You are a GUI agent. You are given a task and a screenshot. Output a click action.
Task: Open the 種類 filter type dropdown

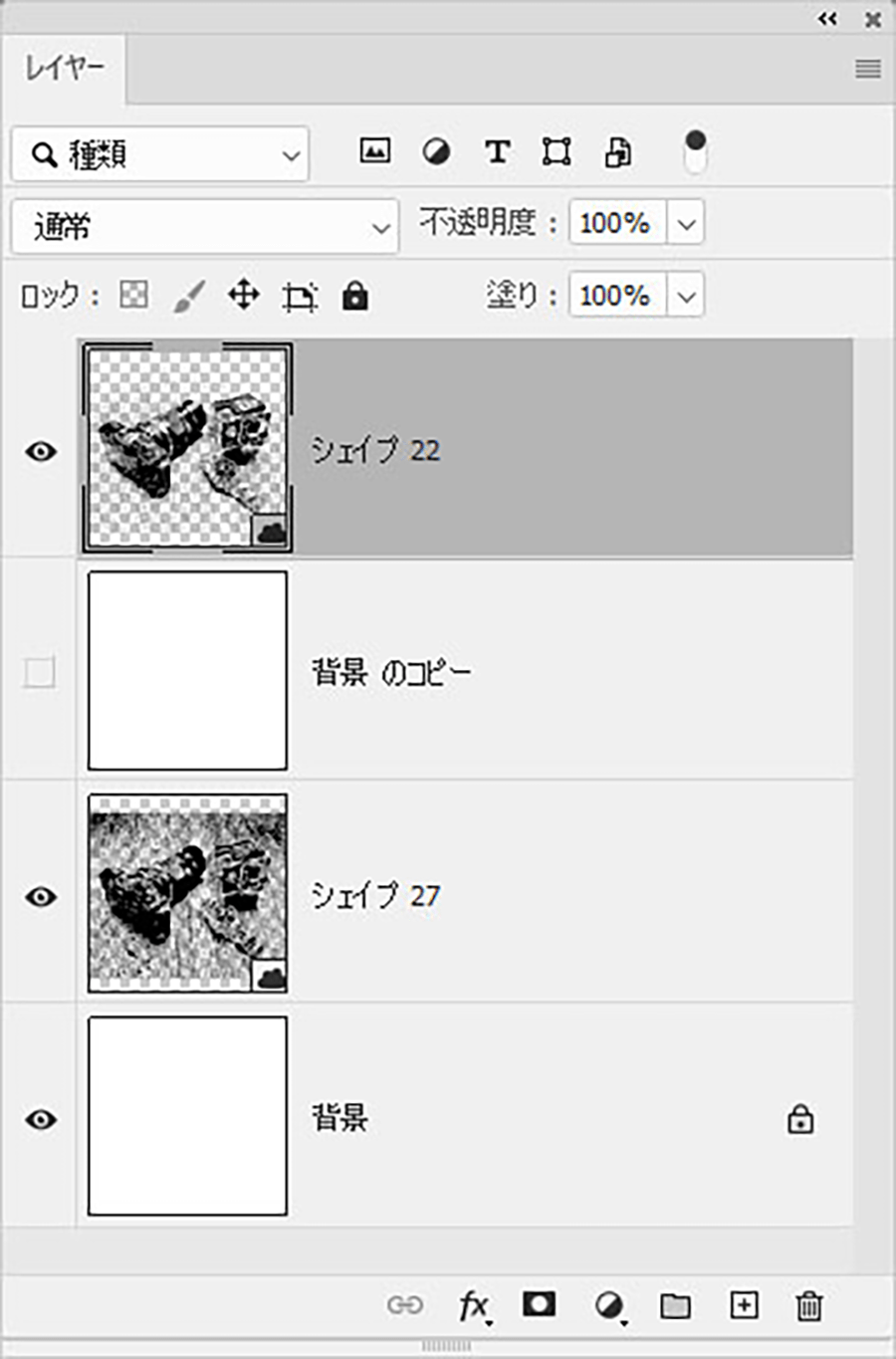click(160, 154)
